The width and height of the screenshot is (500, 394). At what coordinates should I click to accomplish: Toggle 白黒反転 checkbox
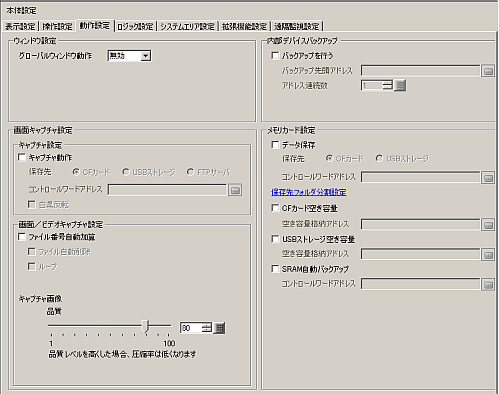[x=32, y=204]
